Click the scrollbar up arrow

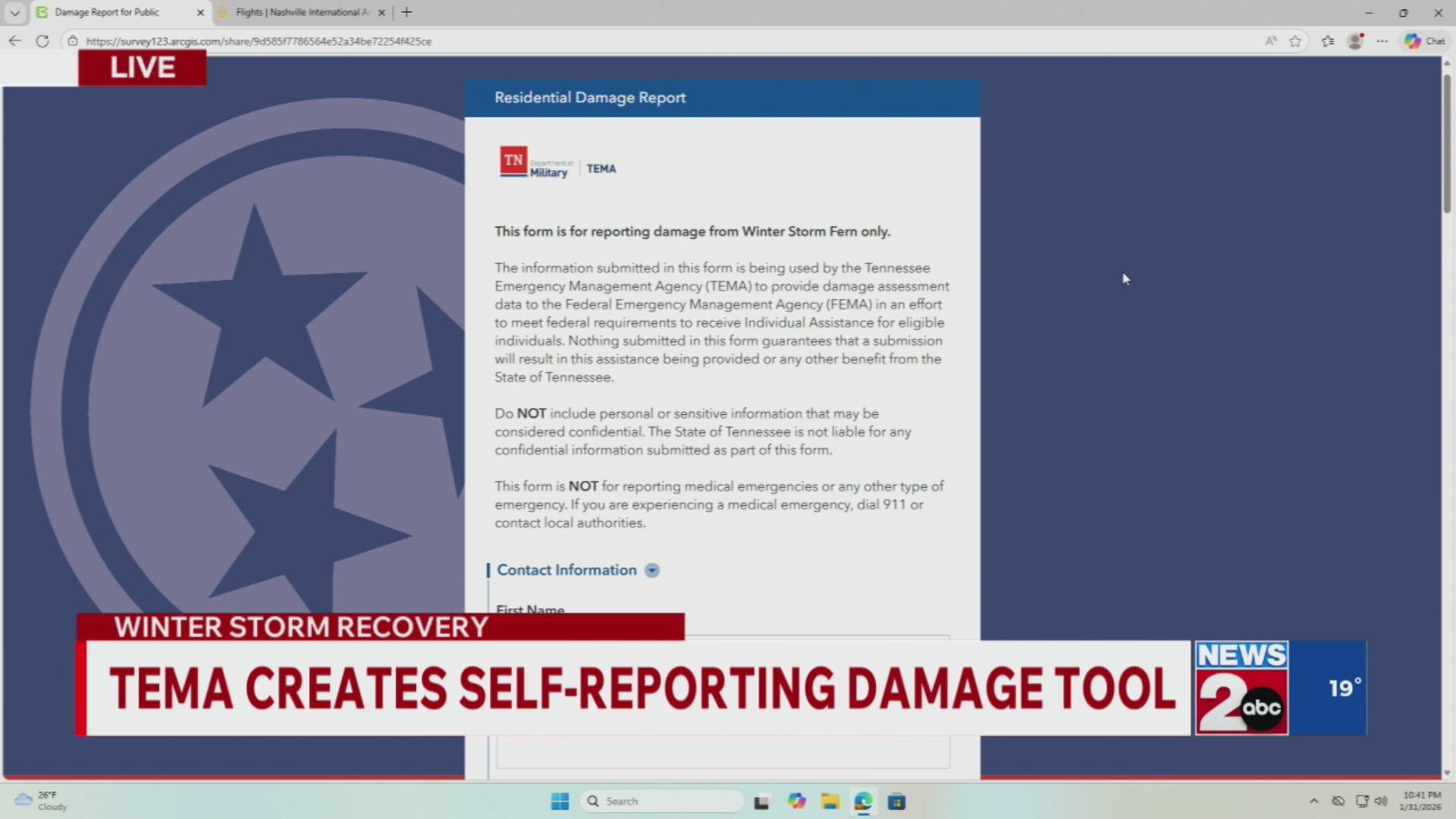[x=1447, y=63]
